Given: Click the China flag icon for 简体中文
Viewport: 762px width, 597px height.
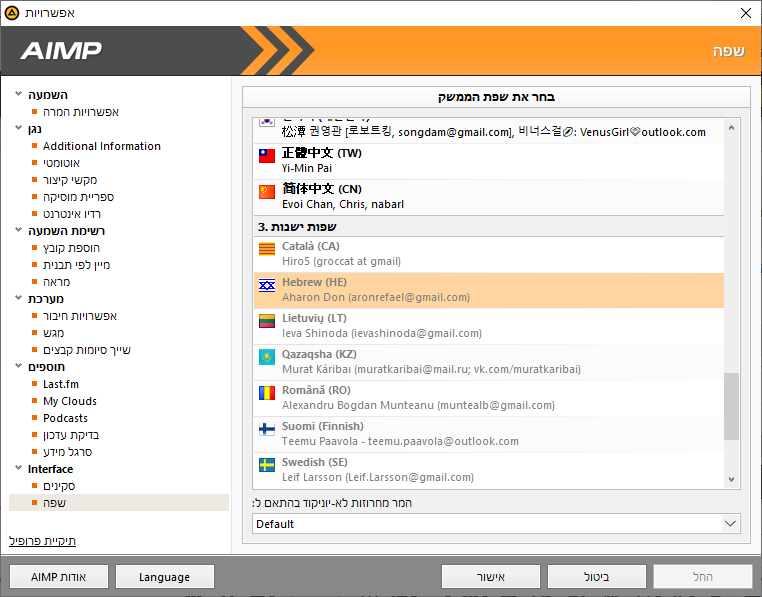Looking at the screenshot, I should point(267,192).
